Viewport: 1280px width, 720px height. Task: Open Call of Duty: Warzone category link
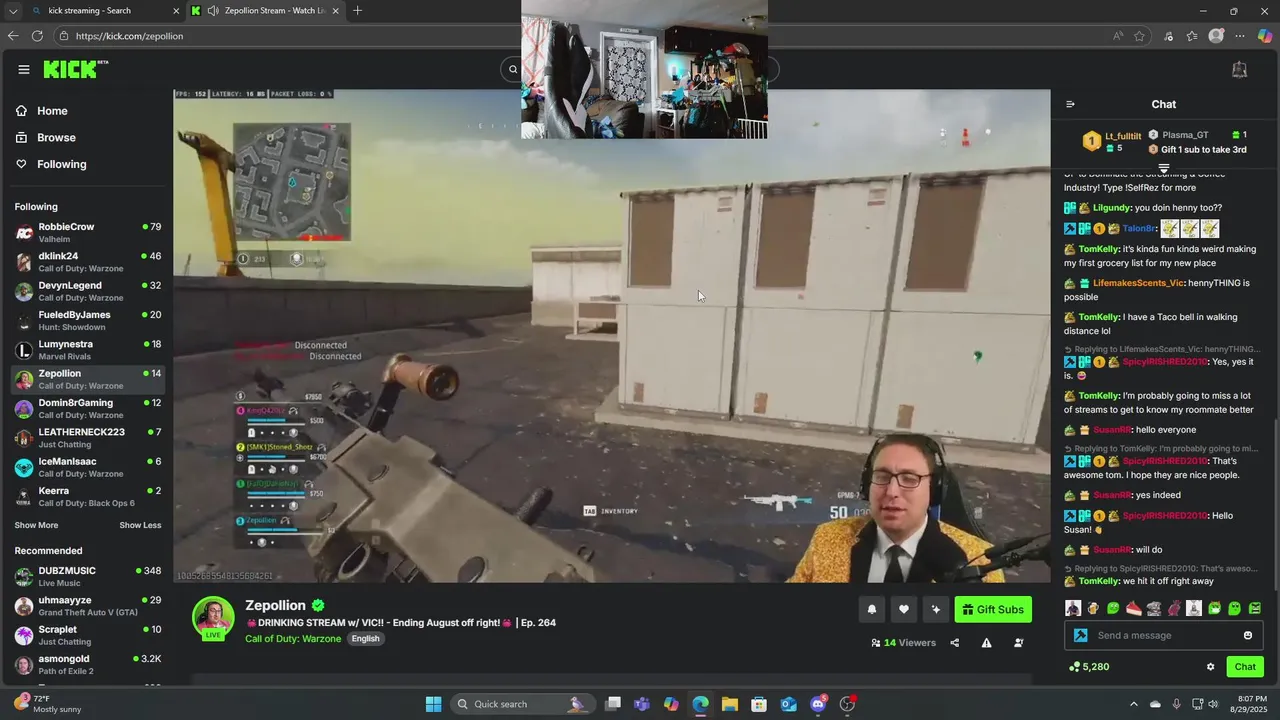click(x=293, y=639)
